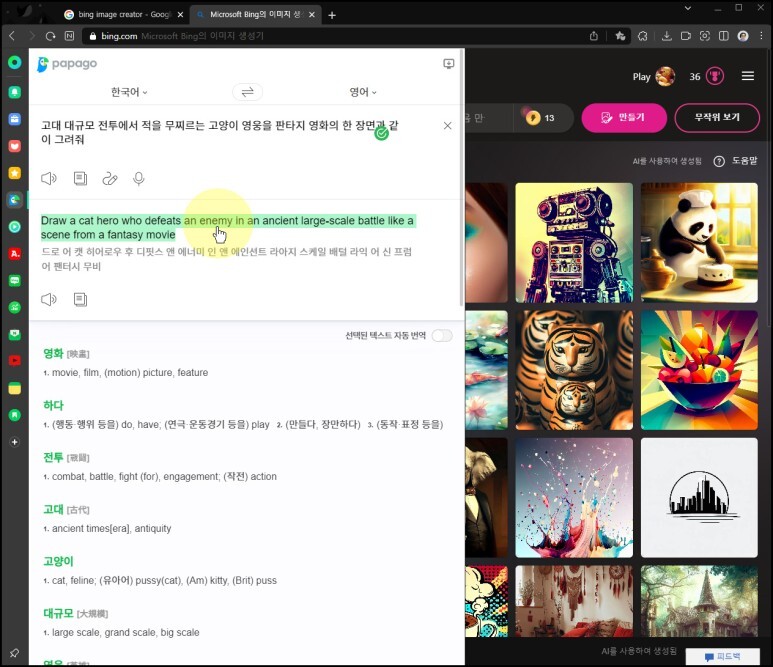This screenshot has width=773, height=667.
Task: Click the Play profile avatar on Bing
Action: pyautogui.click(x=665, y=76)
